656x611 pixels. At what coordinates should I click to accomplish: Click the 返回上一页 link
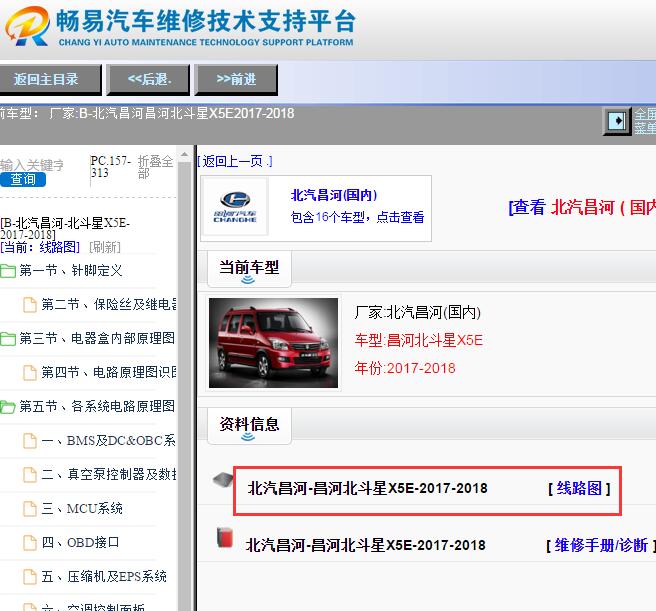[x=235, y=161]
